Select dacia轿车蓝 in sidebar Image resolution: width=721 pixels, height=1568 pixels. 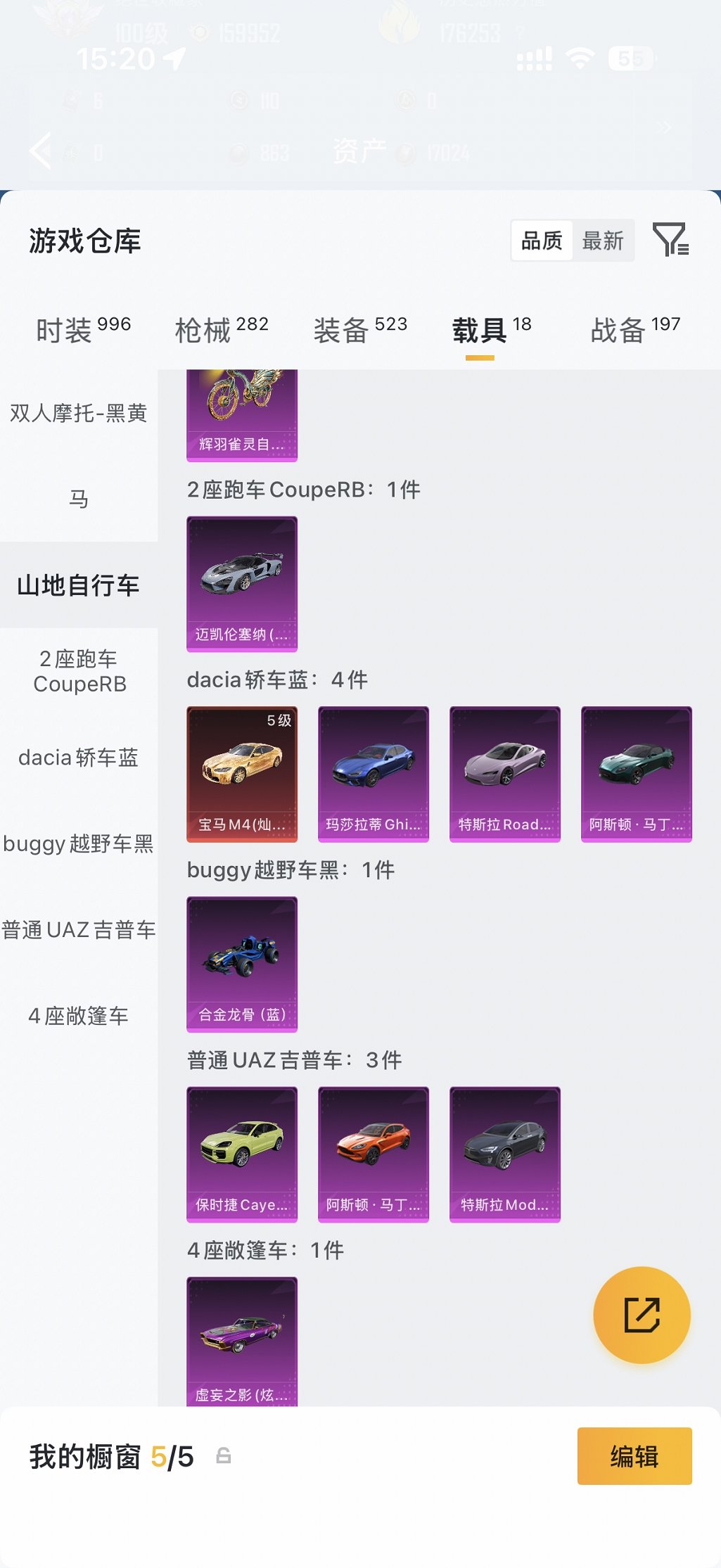(x=79, y=758)
